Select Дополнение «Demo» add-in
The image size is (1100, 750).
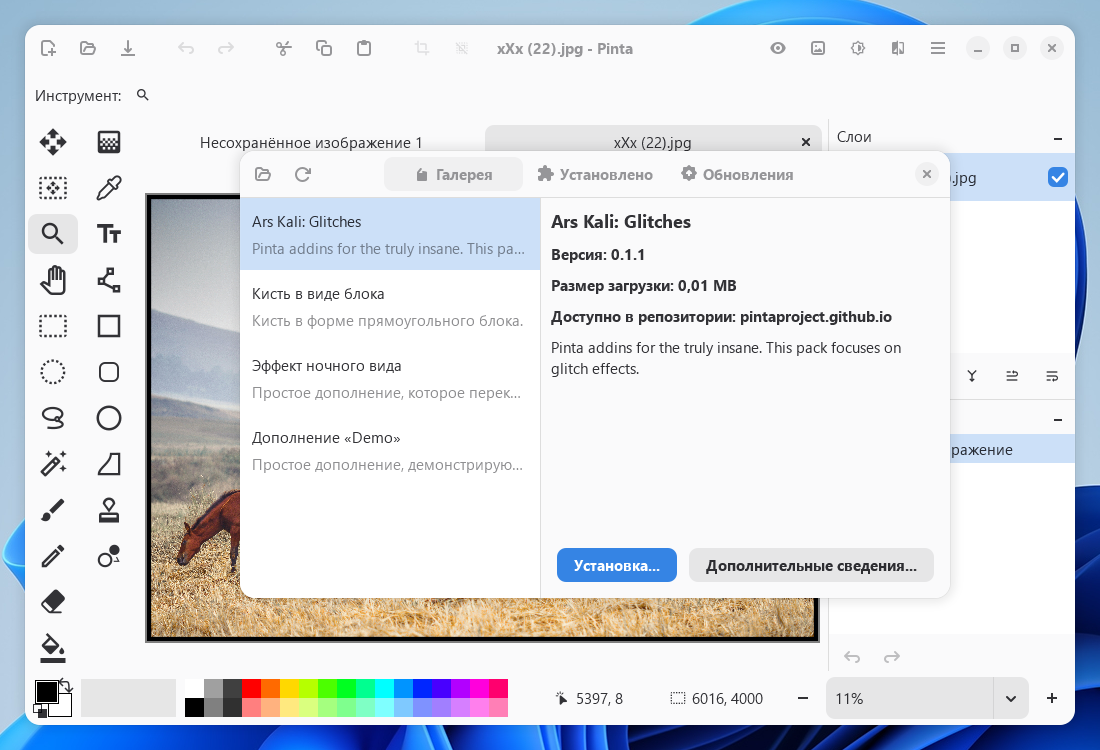(390, 450)
